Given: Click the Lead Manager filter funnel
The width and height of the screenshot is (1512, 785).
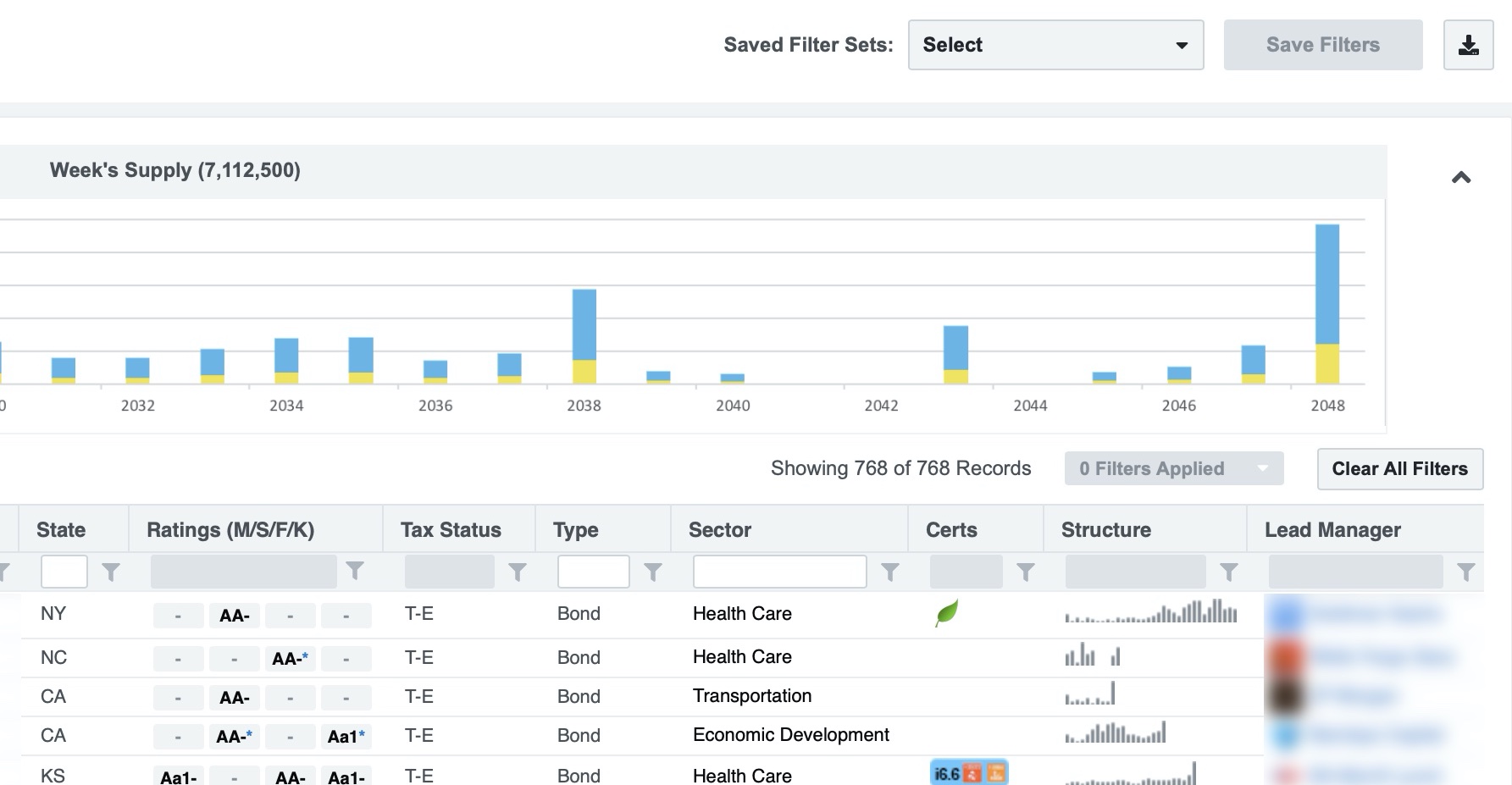Looking at the screenshot, I should (x=1465, y=572).
